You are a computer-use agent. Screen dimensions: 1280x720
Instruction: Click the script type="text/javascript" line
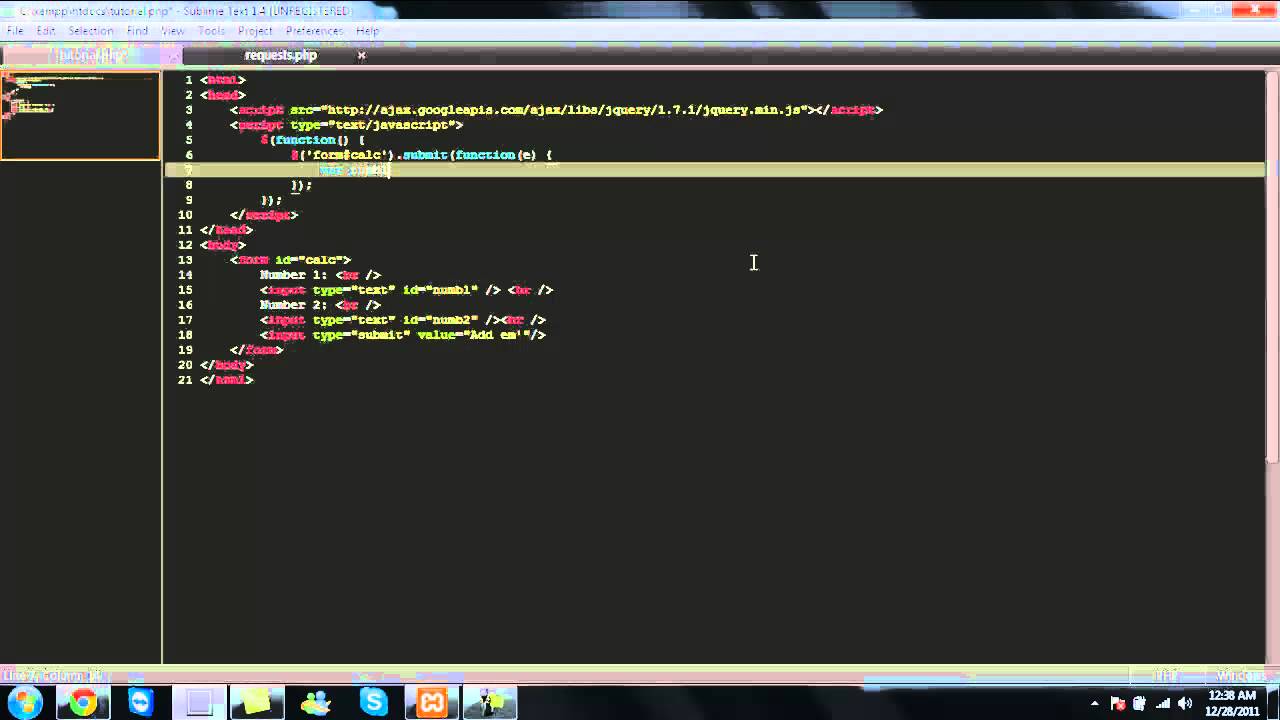pos(347,125)
